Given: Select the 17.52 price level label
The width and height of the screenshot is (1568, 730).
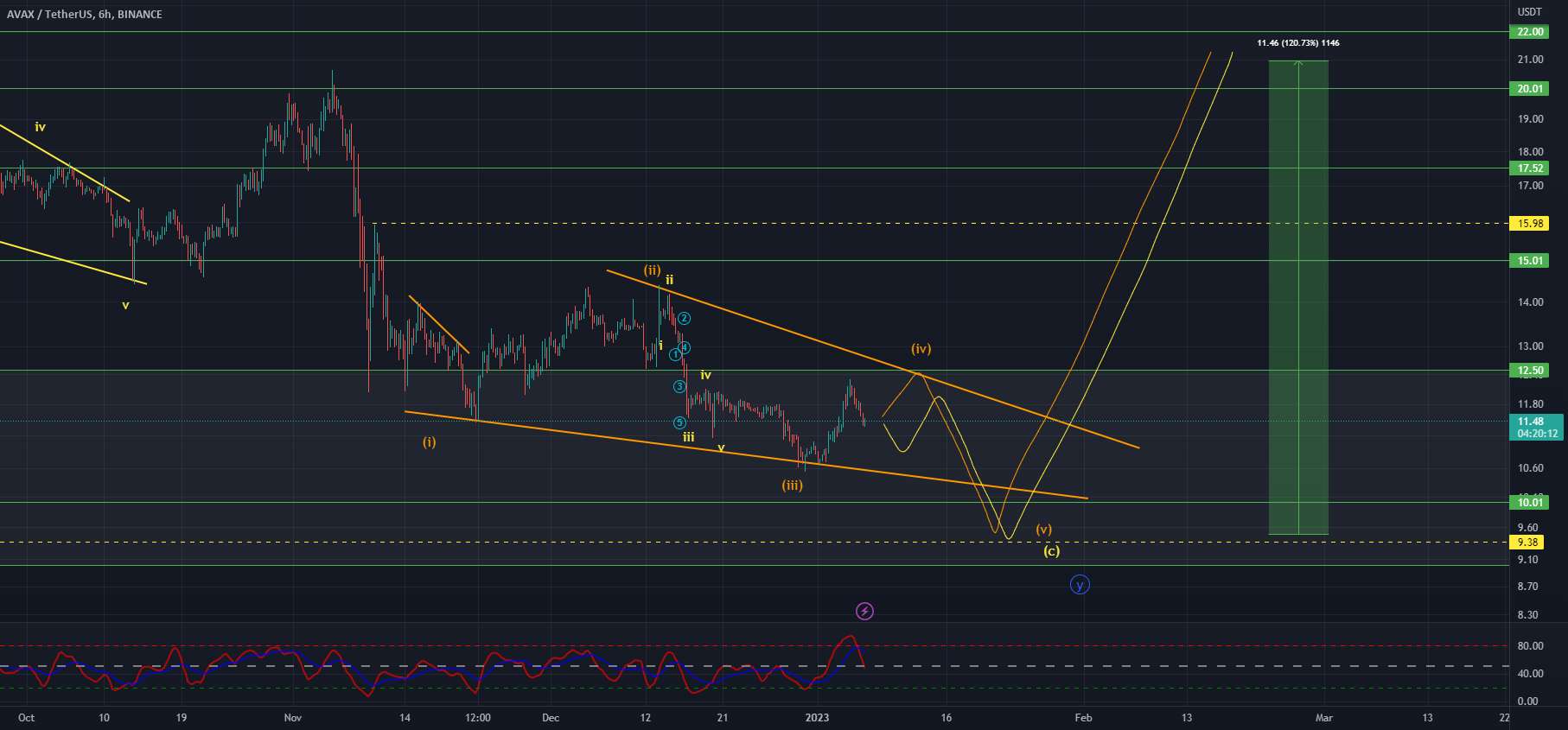Looking at the screenshot, I should (x=1530, y=168).
